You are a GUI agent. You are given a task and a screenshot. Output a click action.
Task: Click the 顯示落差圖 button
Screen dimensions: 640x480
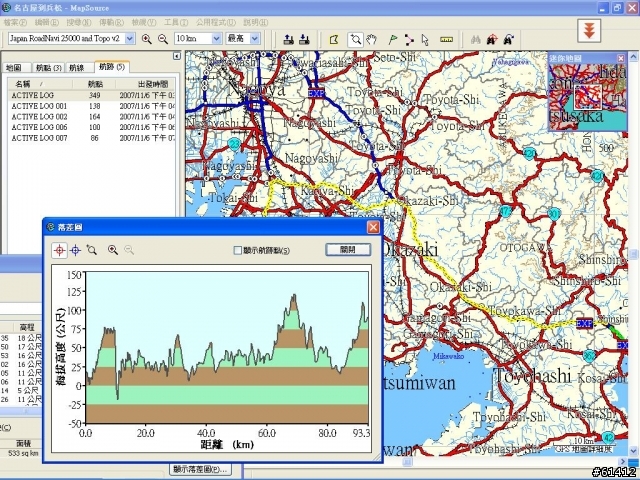pyautogui.click(x=200, y=469)
